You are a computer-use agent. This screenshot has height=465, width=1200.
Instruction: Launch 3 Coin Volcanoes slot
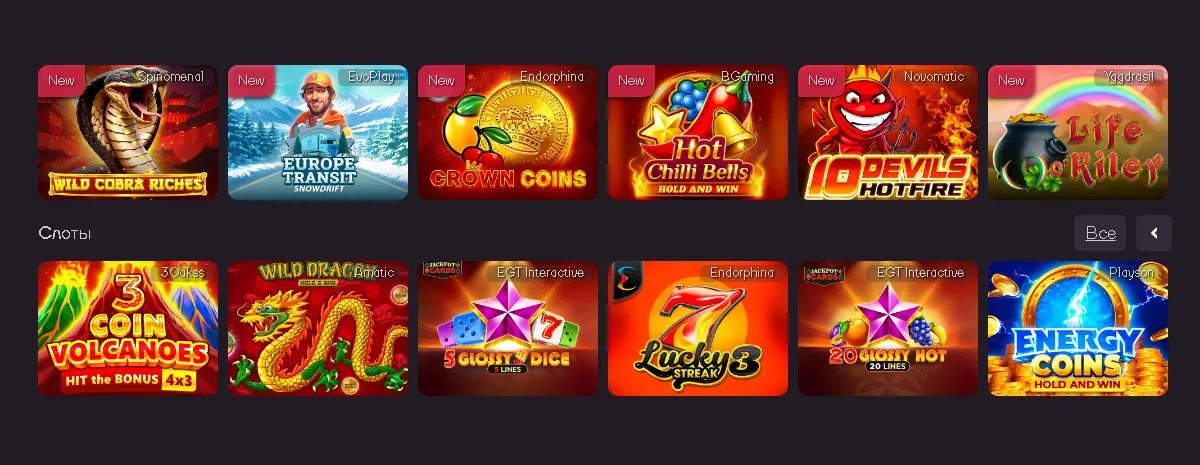[x=128, y=329]
